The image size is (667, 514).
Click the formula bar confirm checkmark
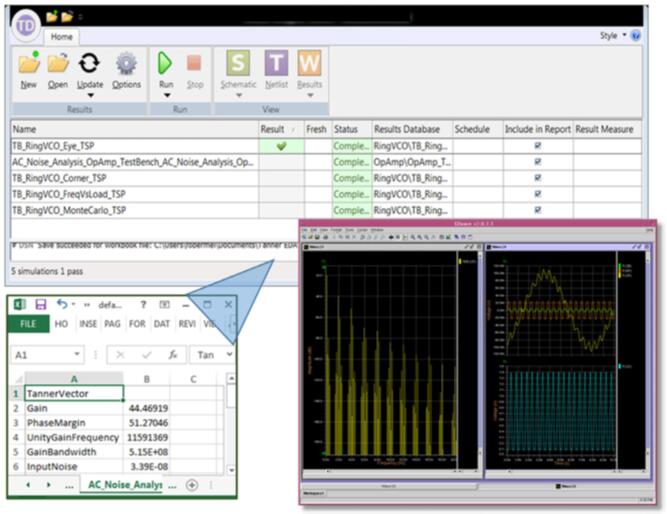(x=147, y=355)
